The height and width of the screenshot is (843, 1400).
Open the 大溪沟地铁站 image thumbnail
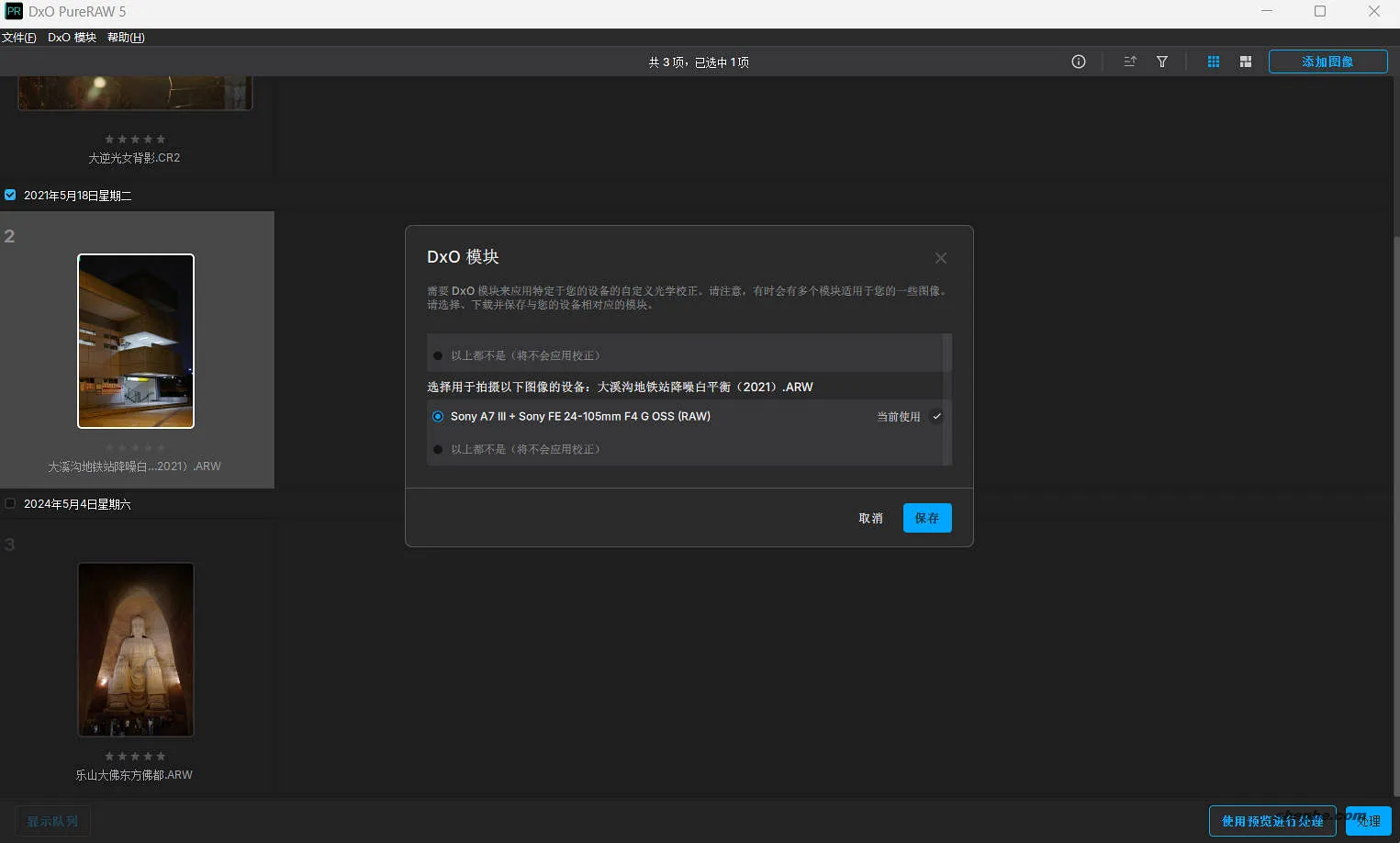tap(135, 341)
